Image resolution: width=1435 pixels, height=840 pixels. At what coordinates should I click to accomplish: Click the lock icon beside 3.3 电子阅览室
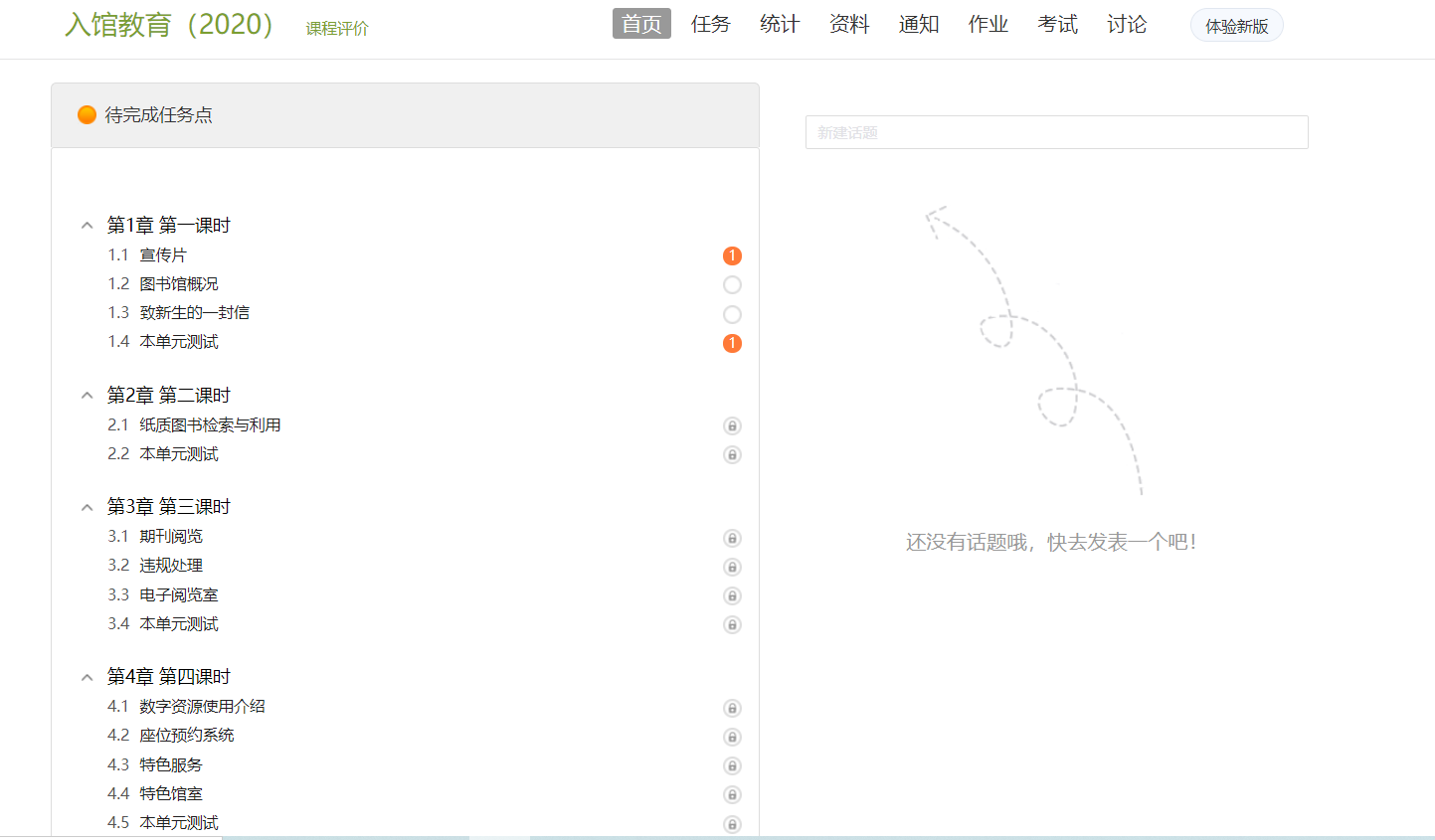click(732, 596)
